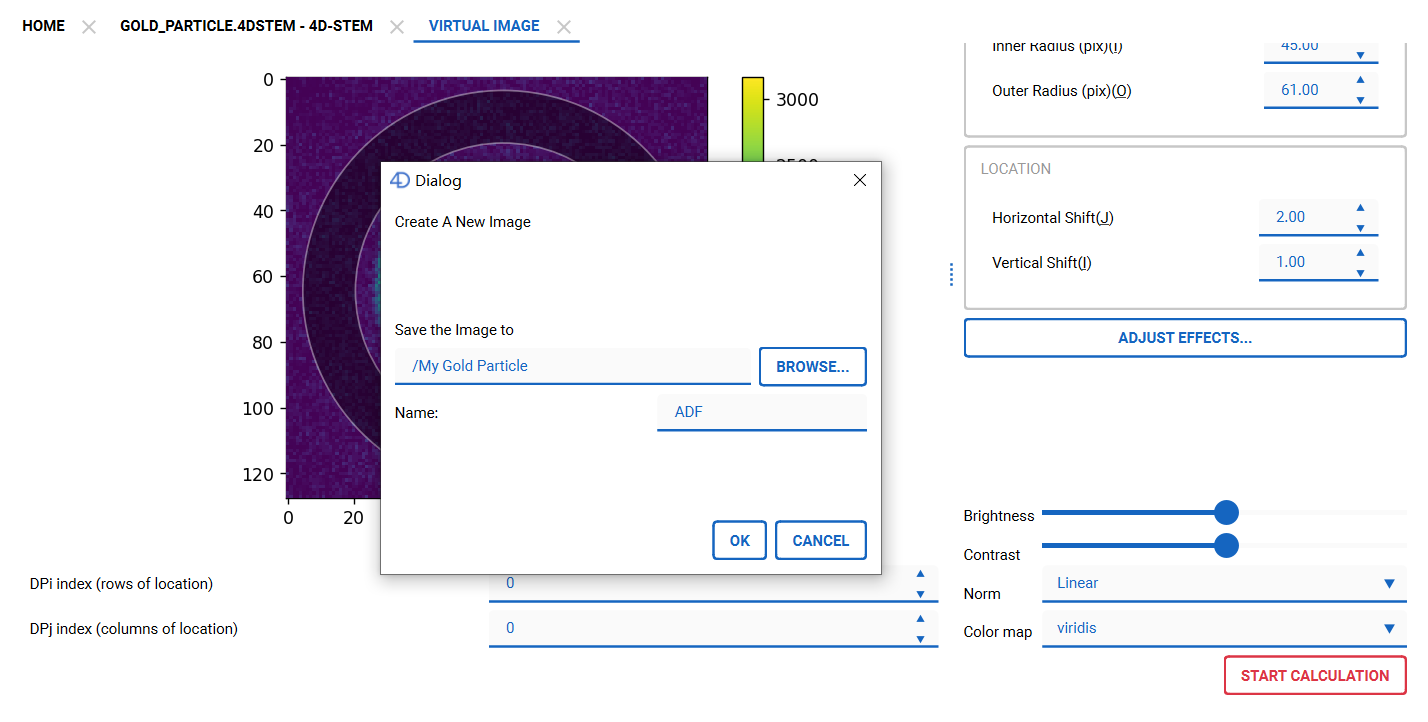Click the vertical dotted panel splitter handle
The width and height of the screenshot is (1428, 722).
951,274
